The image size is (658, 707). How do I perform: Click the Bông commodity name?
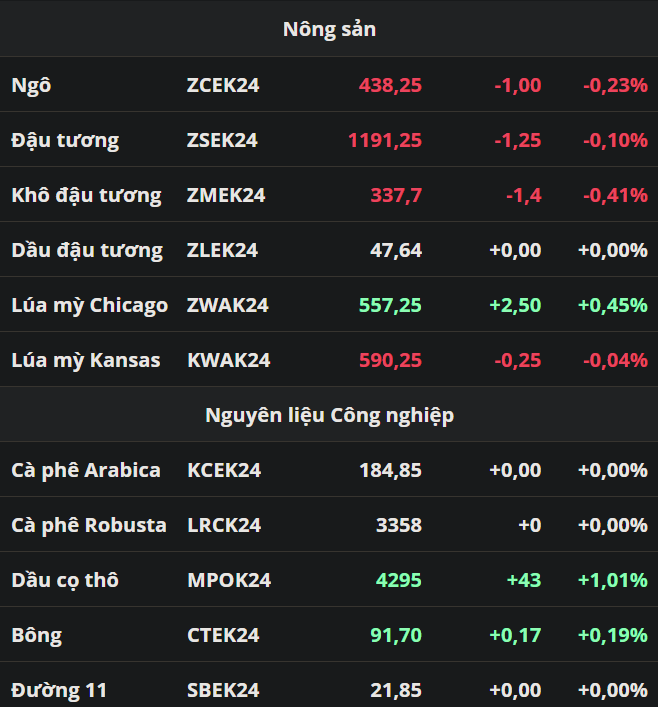tap(37, 635)
